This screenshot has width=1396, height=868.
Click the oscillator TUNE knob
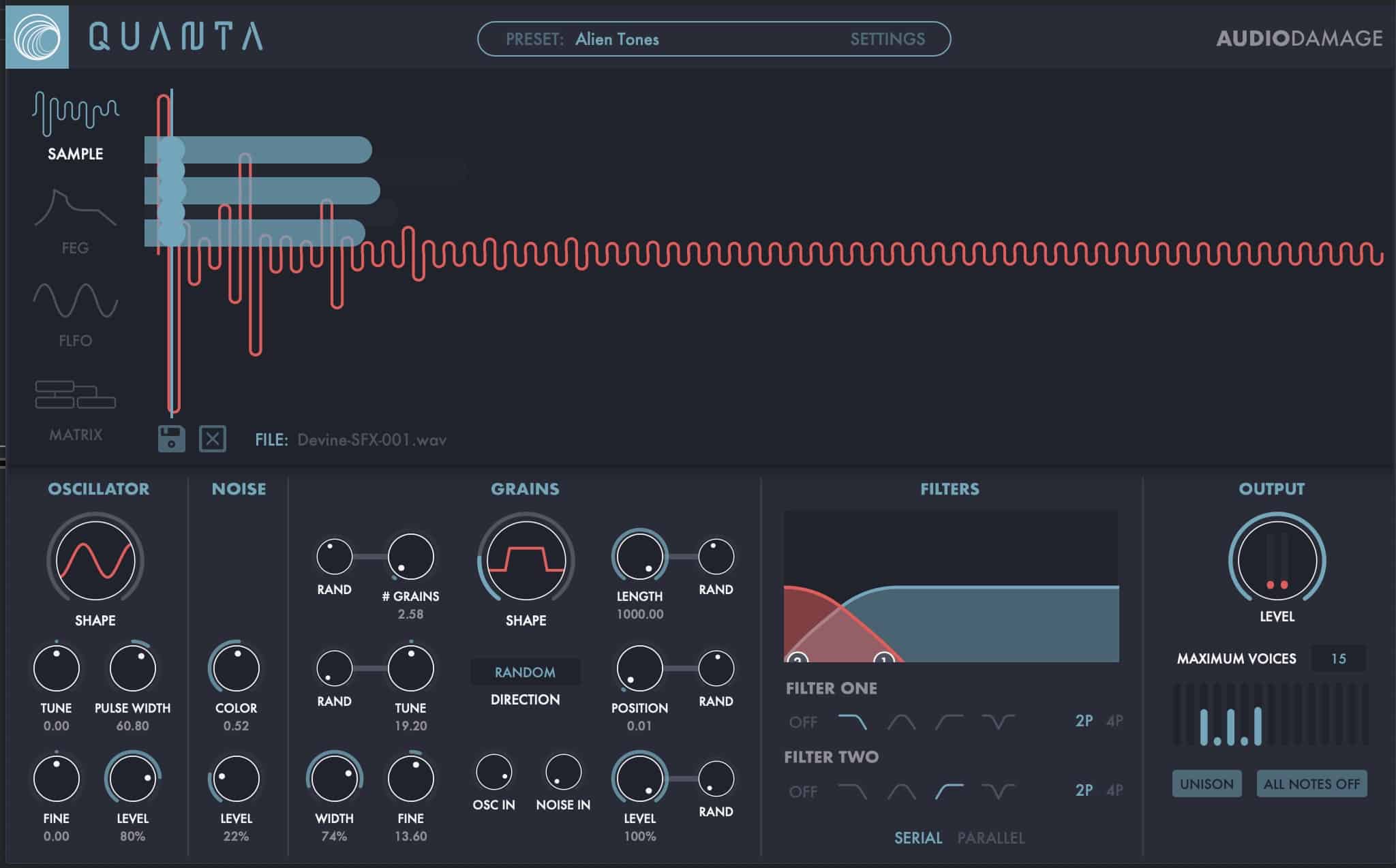[x=56, y=668]
